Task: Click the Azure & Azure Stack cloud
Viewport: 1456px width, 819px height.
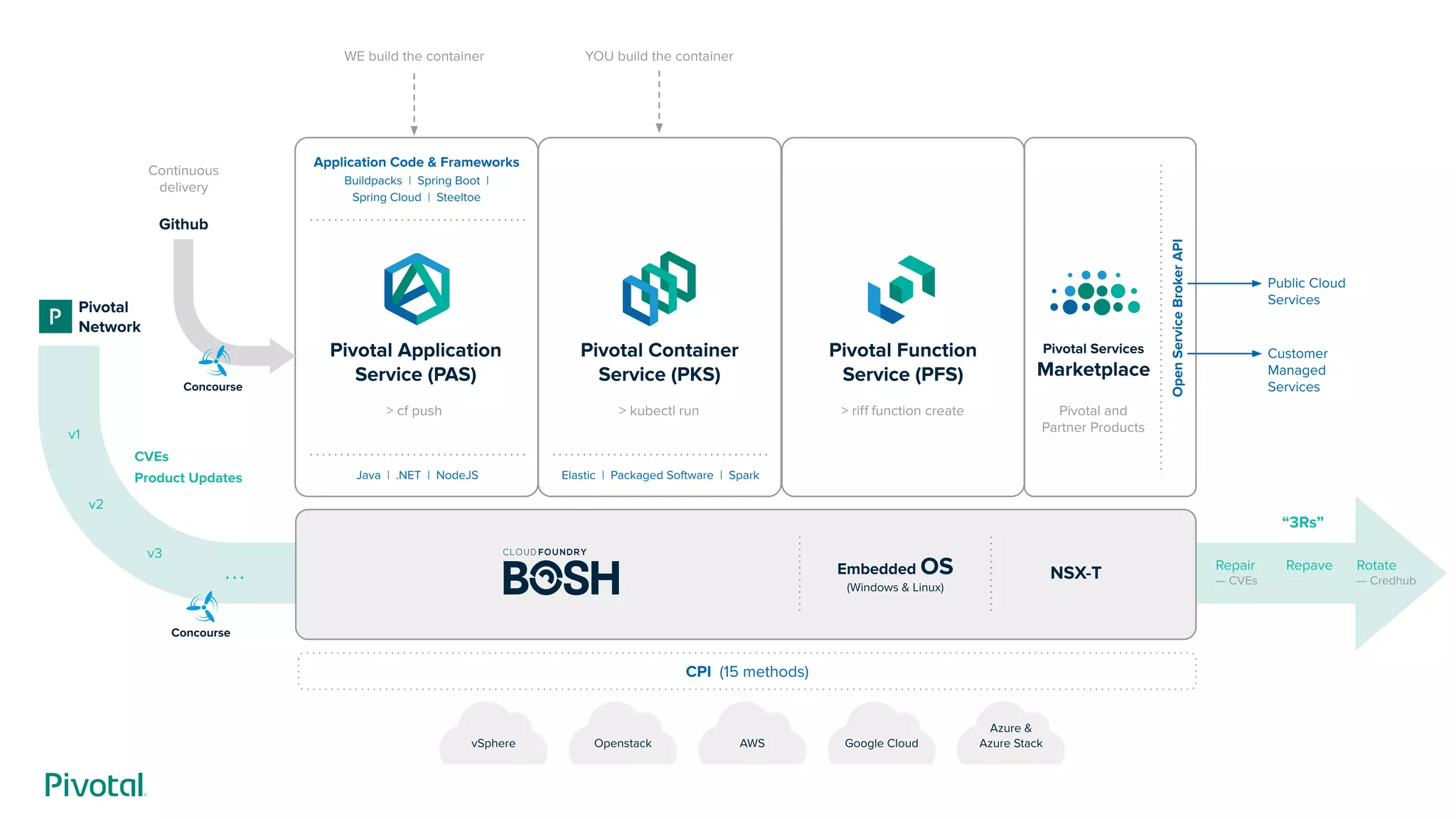Action: point(1011,733)
